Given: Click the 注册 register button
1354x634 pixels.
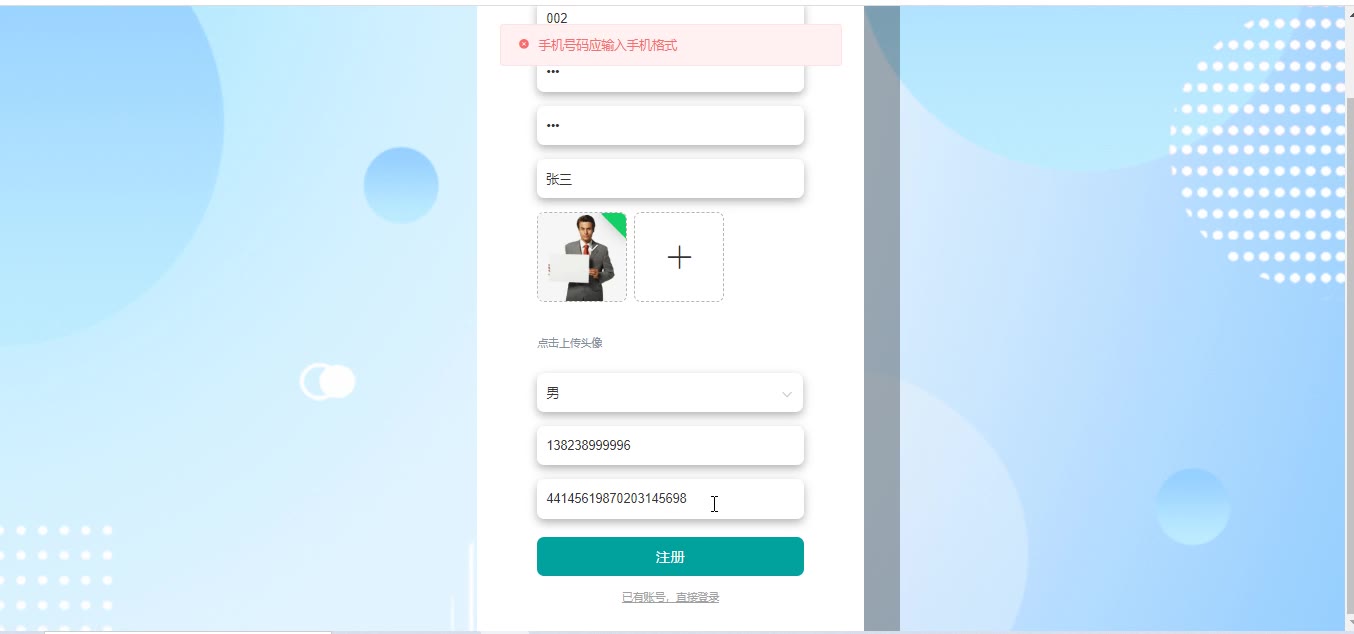Looking at the screenshot, I should click(x=670, y=557).
